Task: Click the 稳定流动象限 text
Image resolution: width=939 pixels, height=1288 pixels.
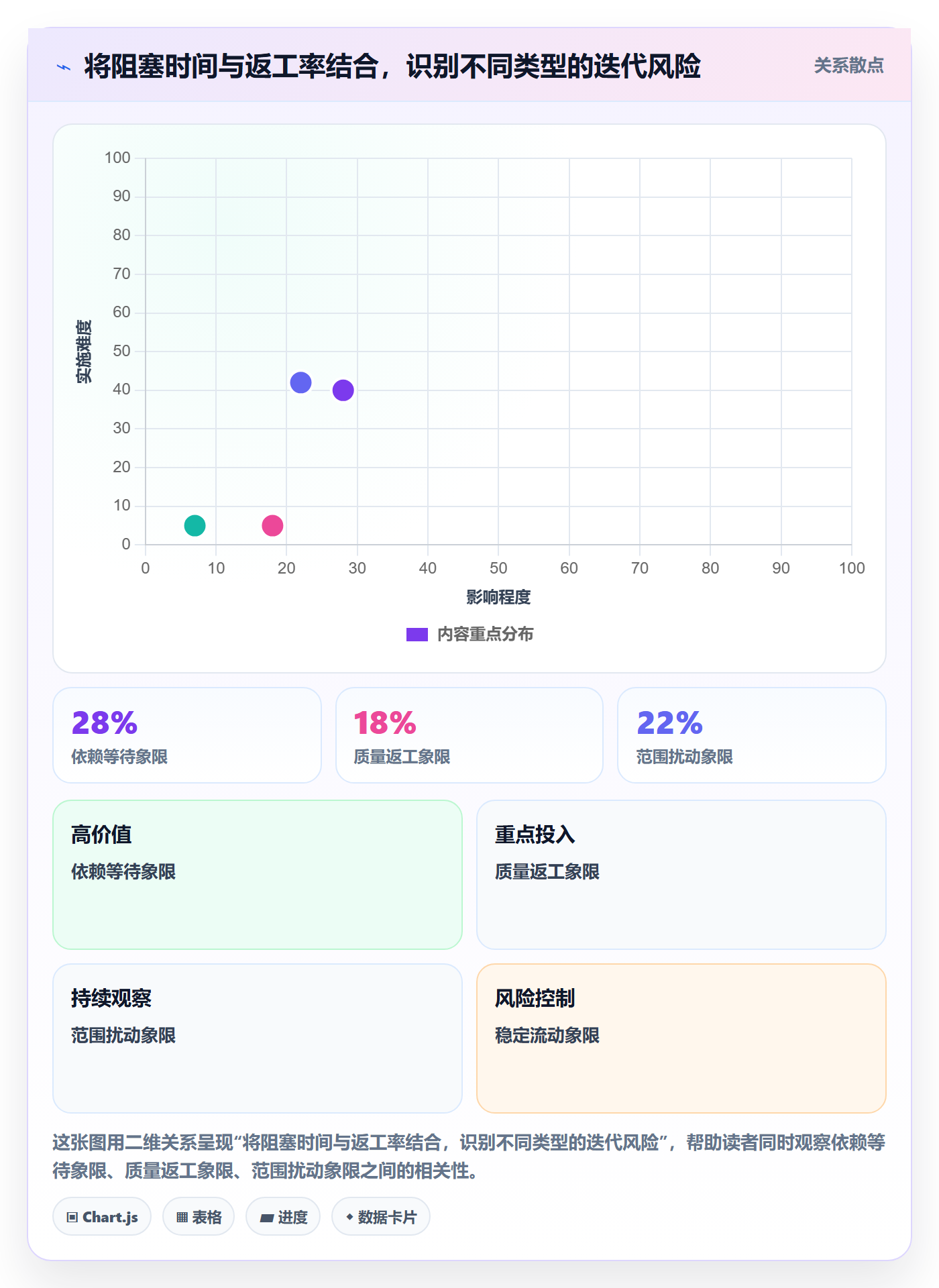Action: (547, 1036)
